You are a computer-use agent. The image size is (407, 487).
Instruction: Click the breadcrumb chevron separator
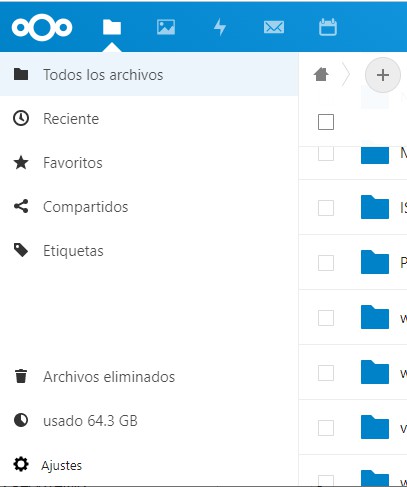click(x=347, y=75)
